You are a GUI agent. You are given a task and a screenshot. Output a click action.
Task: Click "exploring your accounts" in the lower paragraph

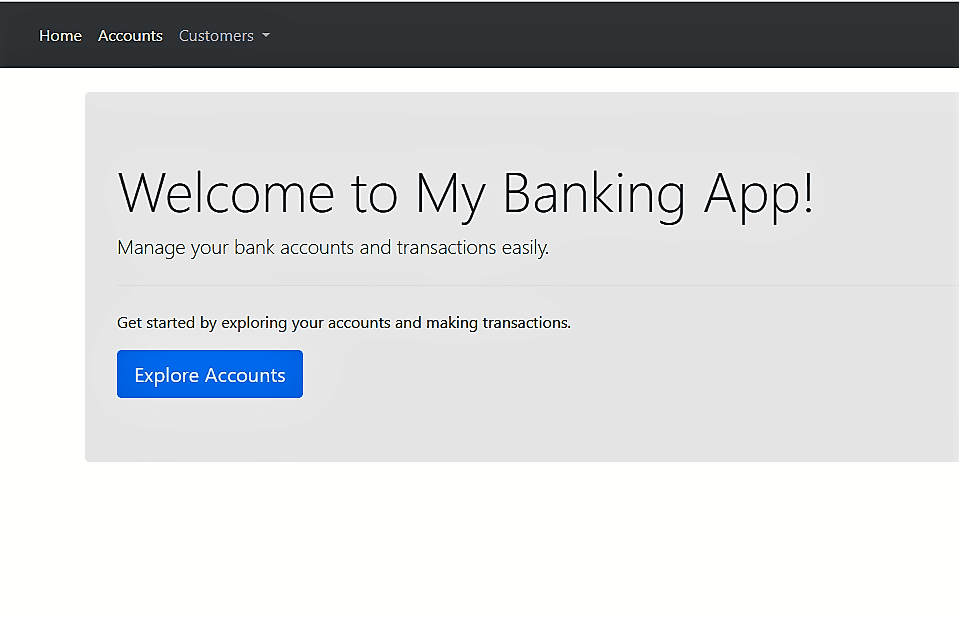[x=306, y=322]
